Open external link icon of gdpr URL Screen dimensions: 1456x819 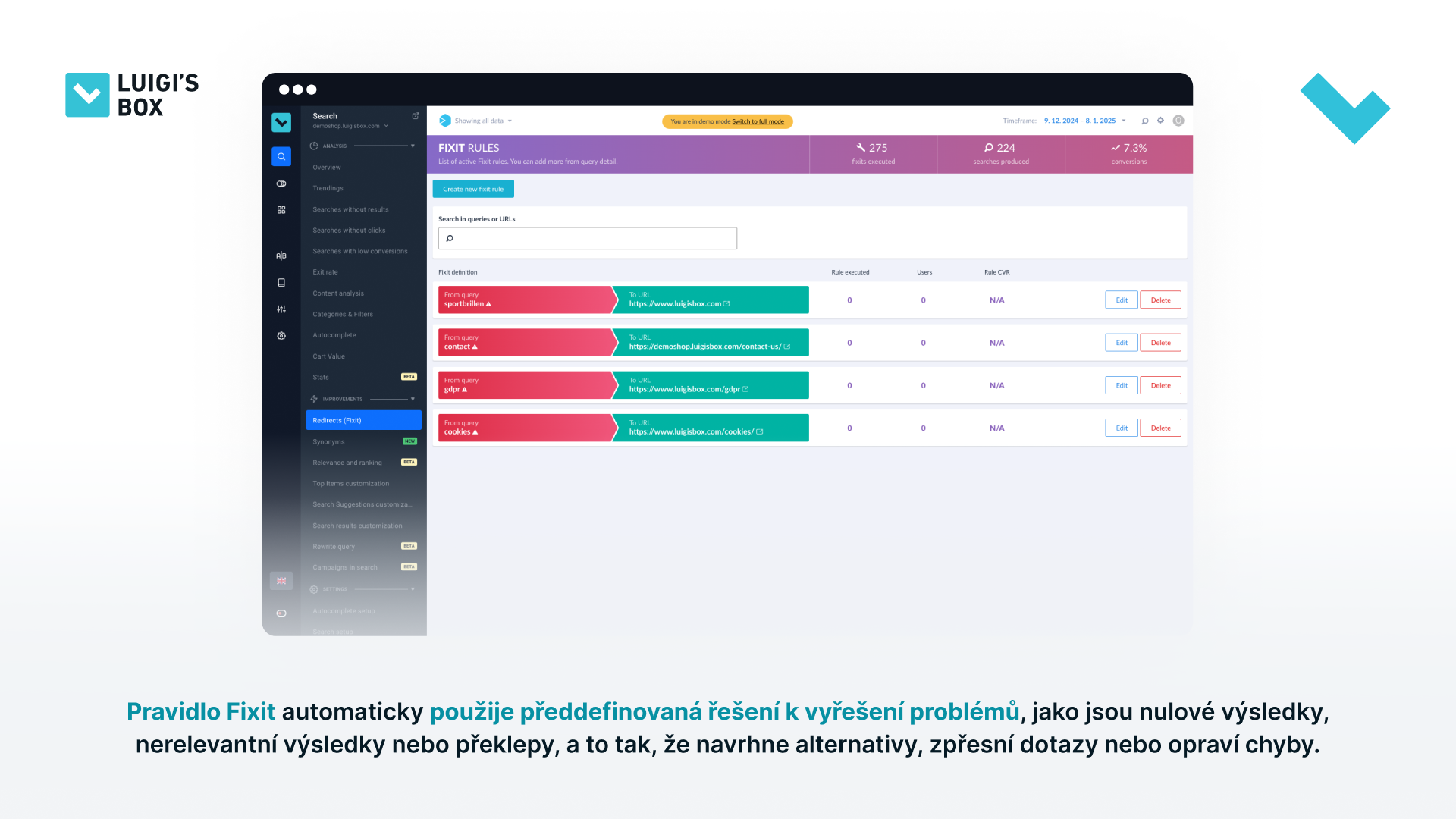(745, 389)
